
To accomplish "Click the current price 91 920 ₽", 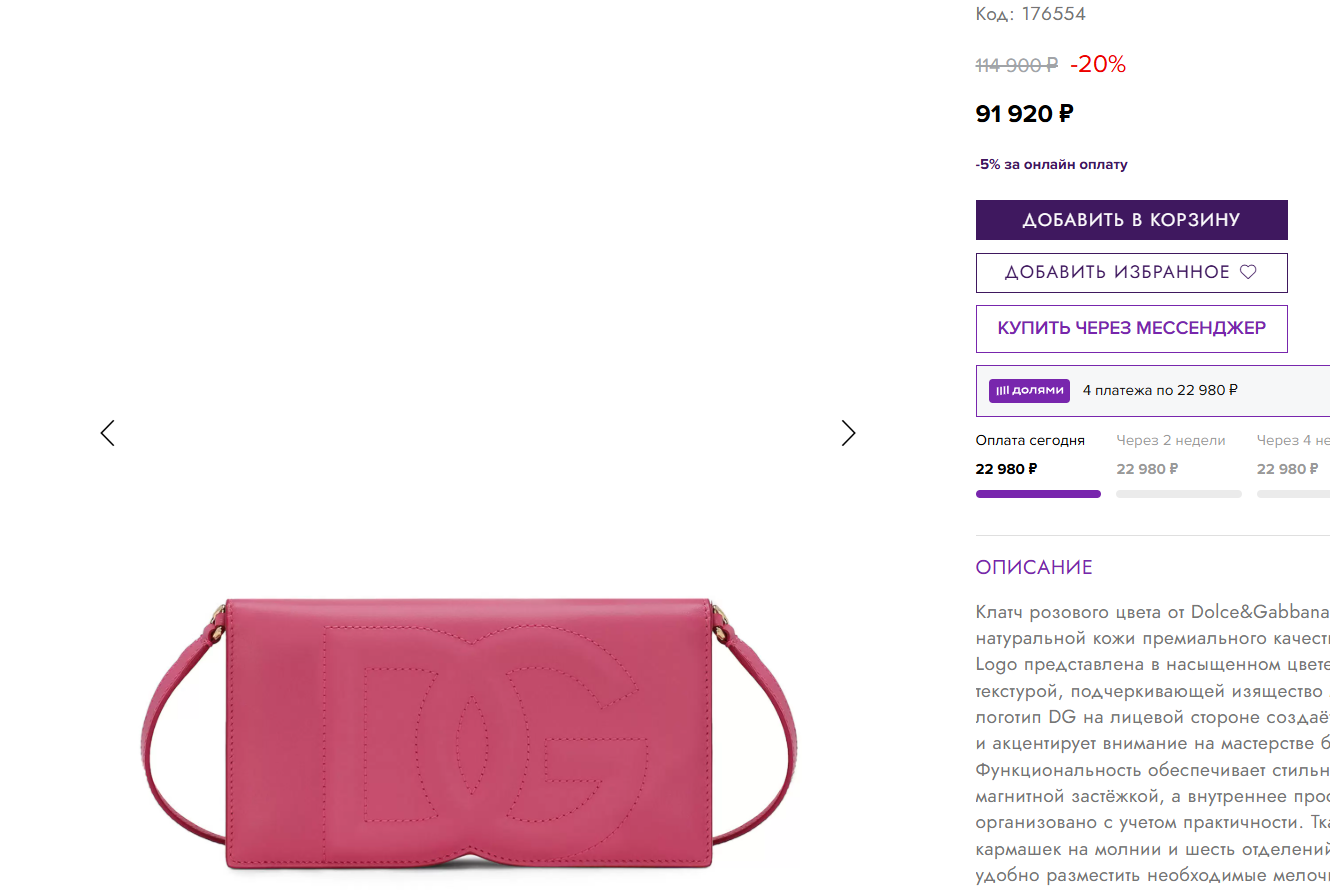I will coord(1024,114).
